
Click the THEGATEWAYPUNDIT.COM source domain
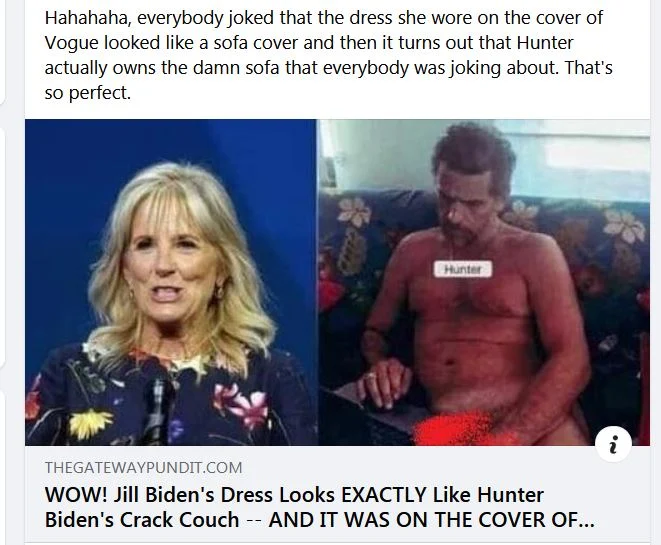coord(143,467)
